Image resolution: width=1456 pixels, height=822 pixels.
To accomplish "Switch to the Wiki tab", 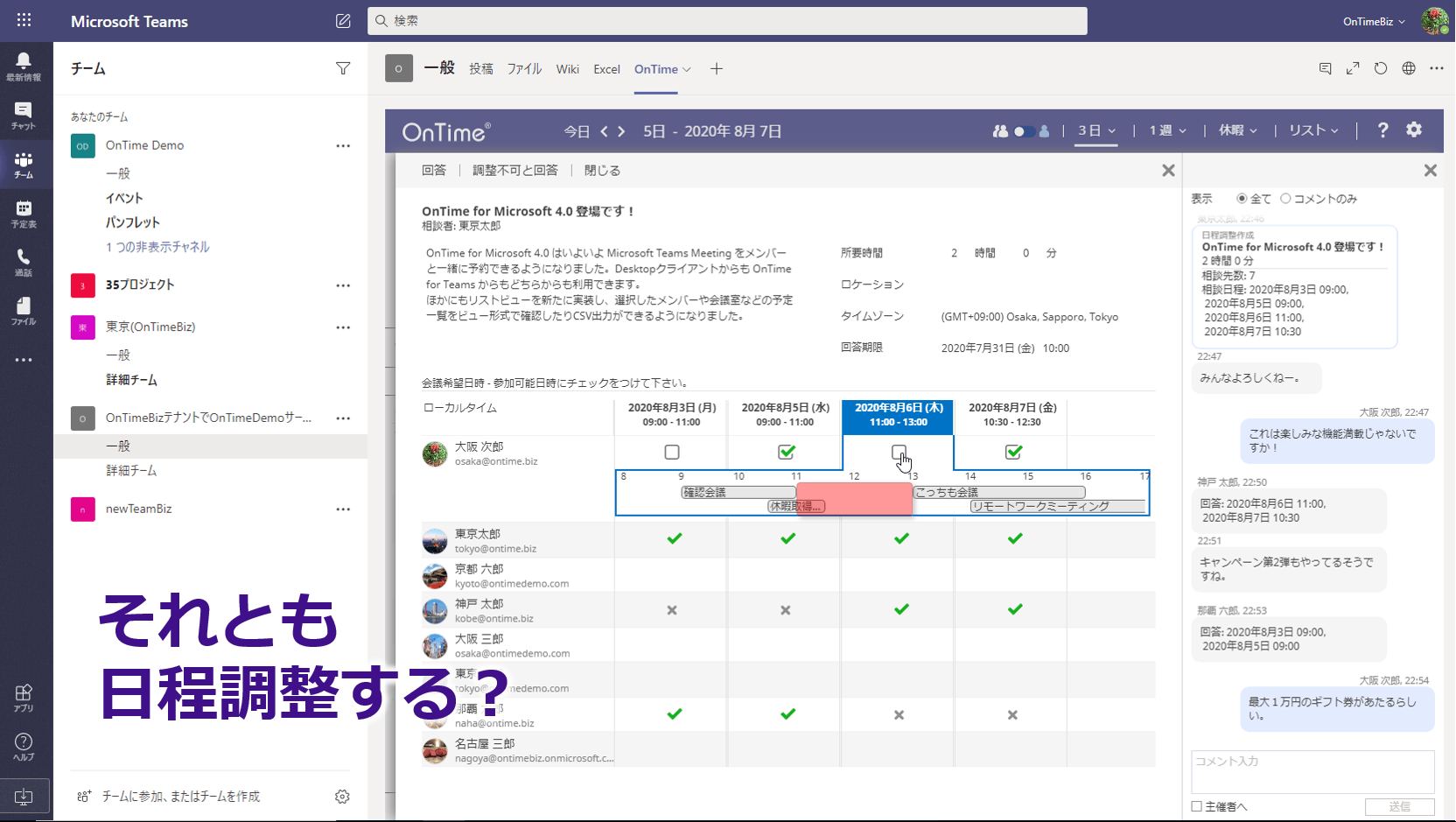I will [567, 69].
